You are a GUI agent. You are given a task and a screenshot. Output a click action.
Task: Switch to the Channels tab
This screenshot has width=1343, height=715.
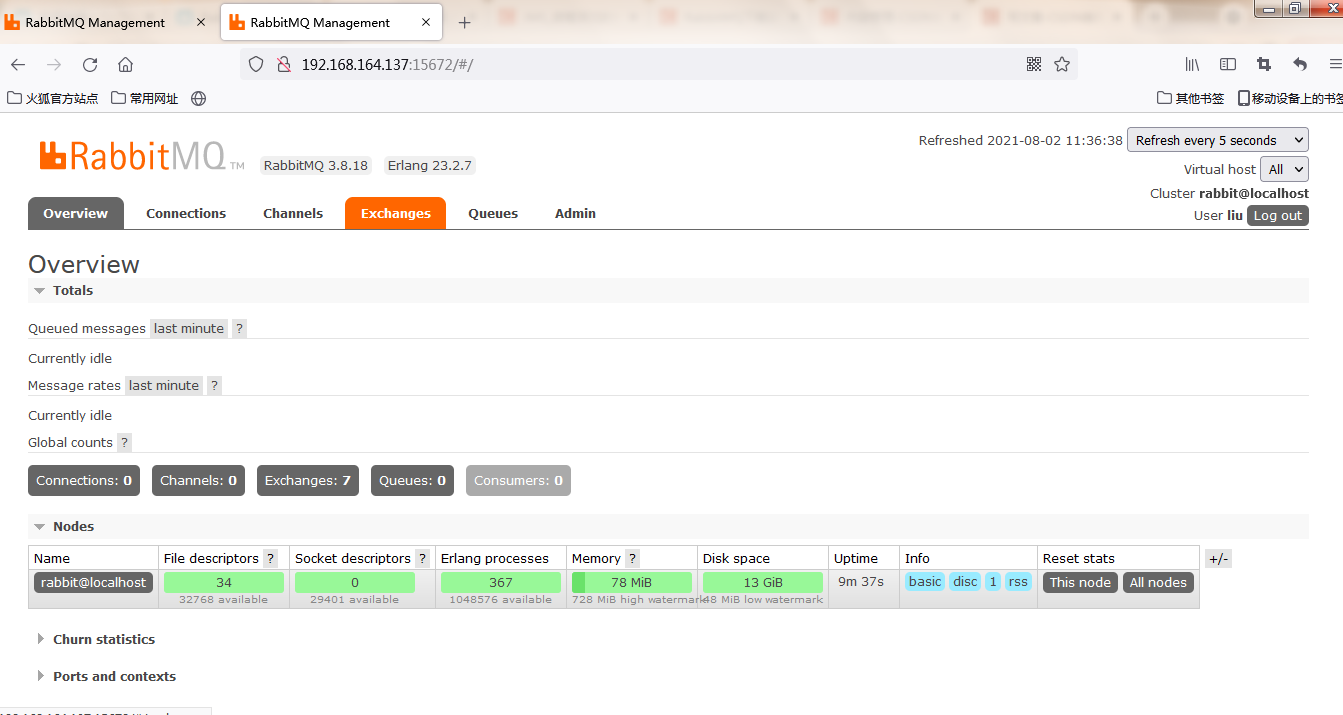tap(293, 213)
